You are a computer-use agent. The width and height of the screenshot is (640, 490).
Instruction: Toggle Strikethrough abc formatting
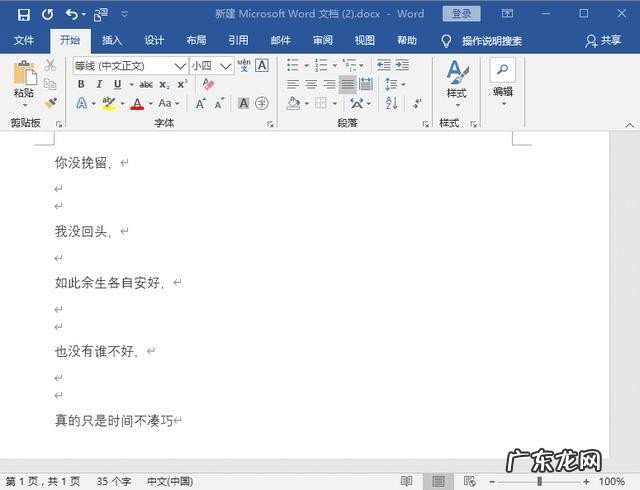coord(146,85)
